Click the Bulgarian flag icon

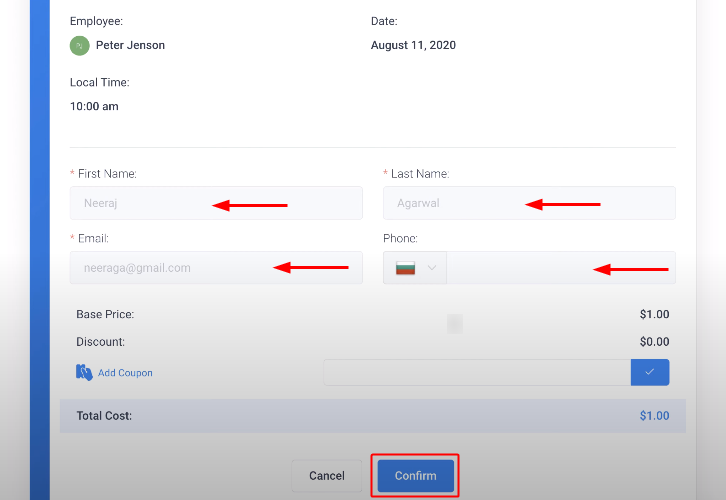click(x=405, y=268)
